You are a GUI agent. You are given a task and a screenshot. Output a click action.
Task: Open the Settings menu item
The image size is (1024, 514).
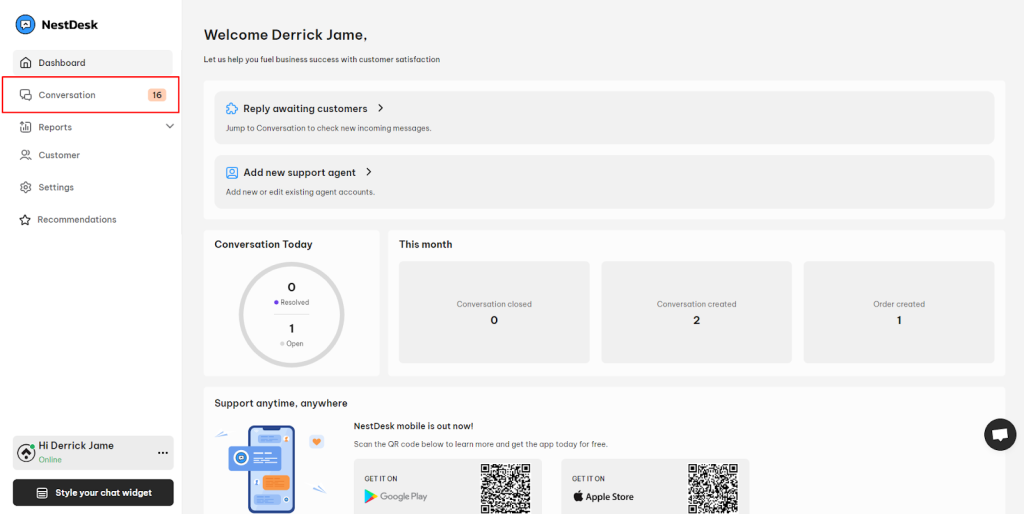93,187
